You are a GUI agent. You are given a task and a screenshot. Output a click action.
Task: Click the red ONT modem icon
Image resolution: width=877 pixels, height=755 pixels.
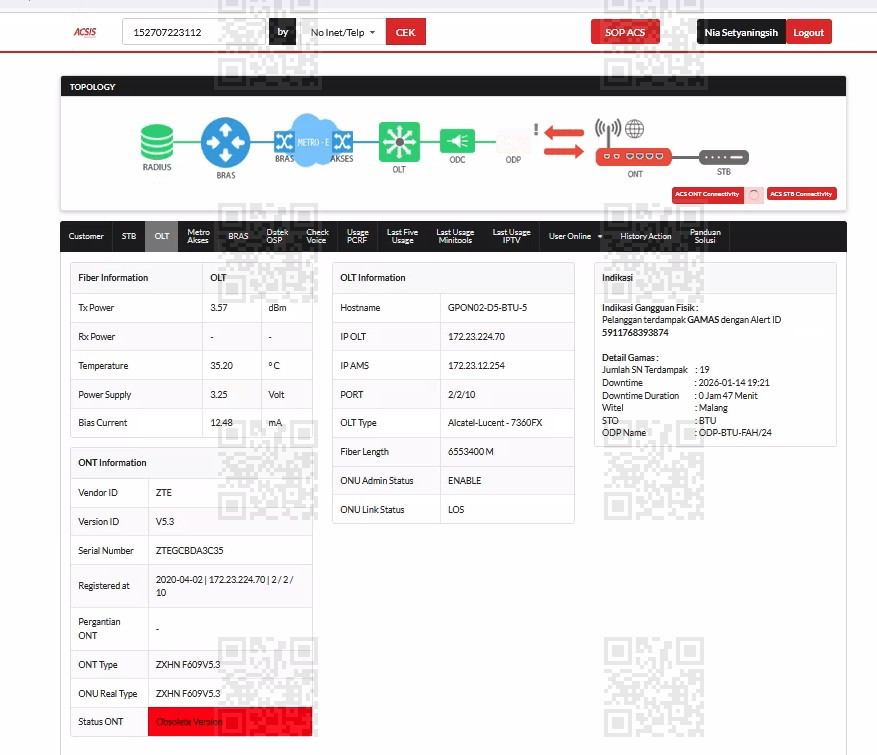633,157
